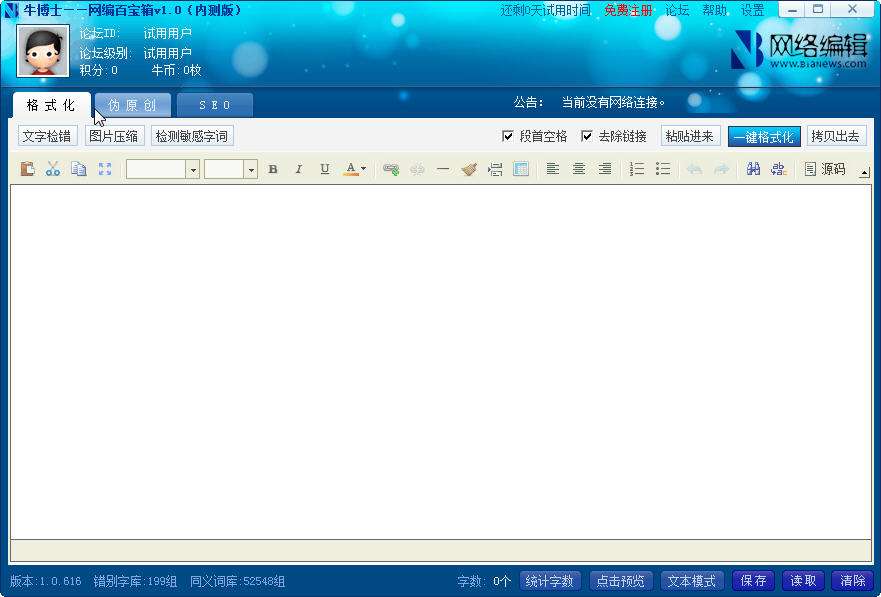Click the fullscreen expand icon in toolbar
This screenshot has width=881, height=597.
(x=105, y=168)
